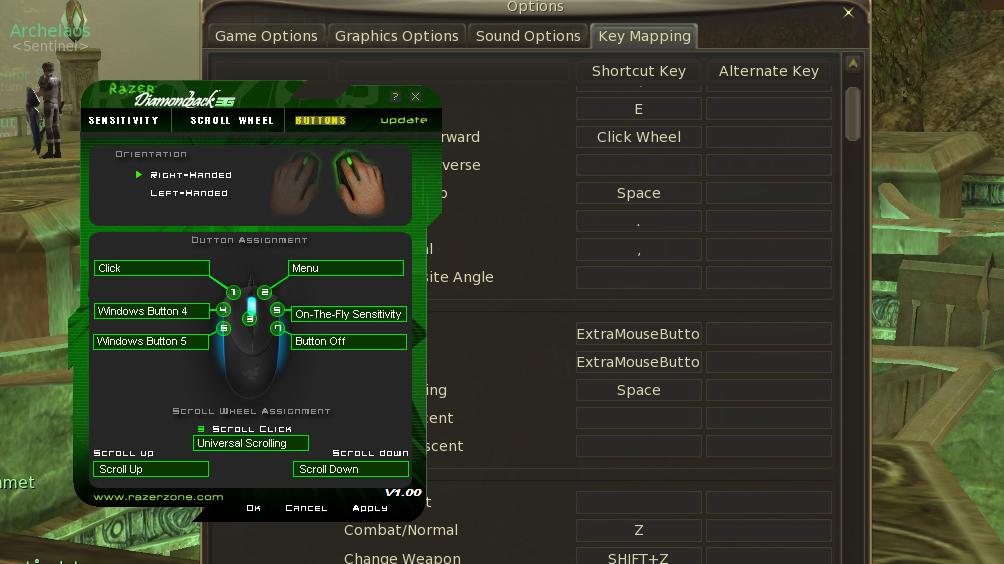
Task: Click mouse button 5 marker
Action: tap(277, 310)
